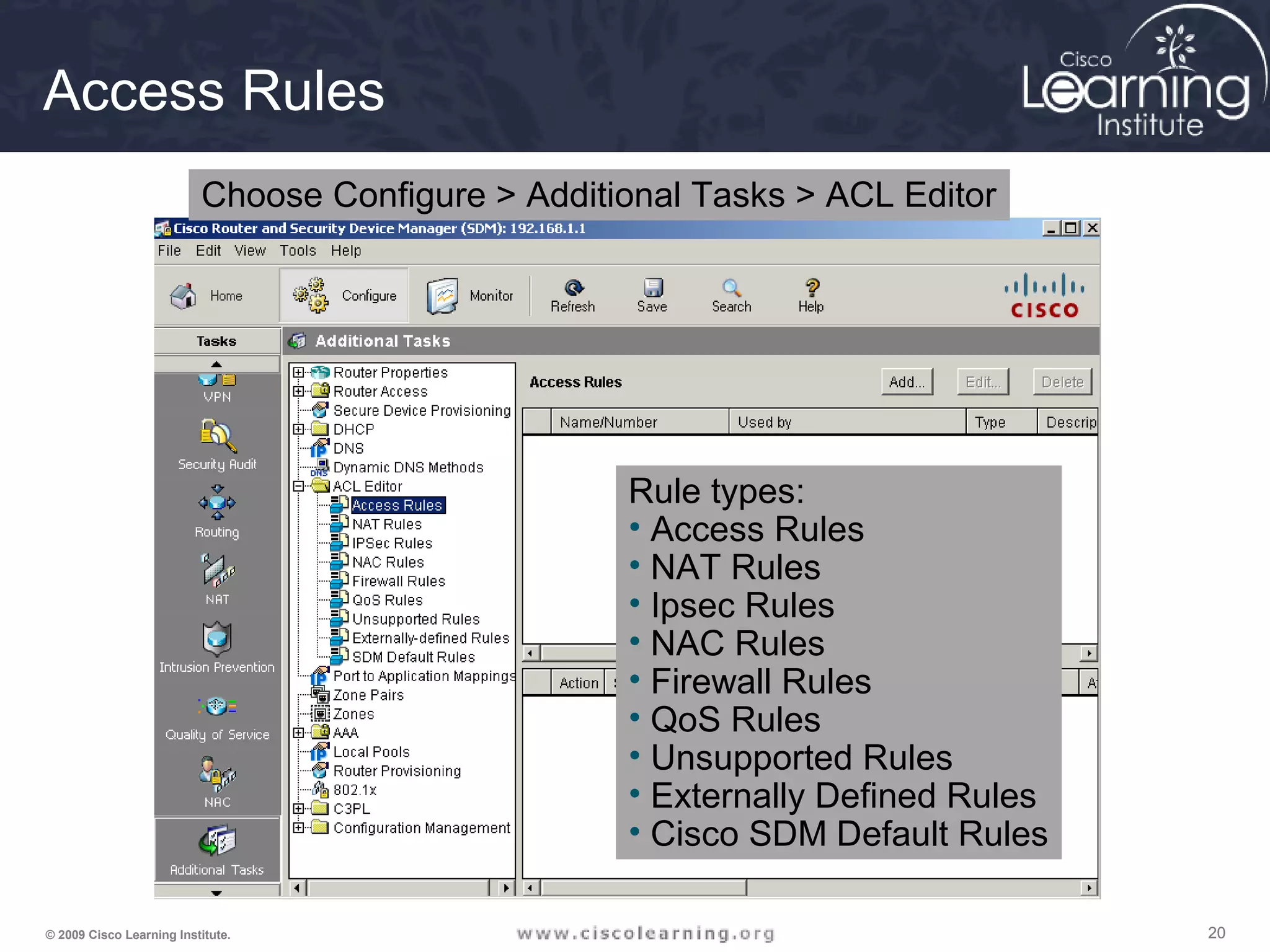Select Access Rules in ACL Editor

point(397,505)
